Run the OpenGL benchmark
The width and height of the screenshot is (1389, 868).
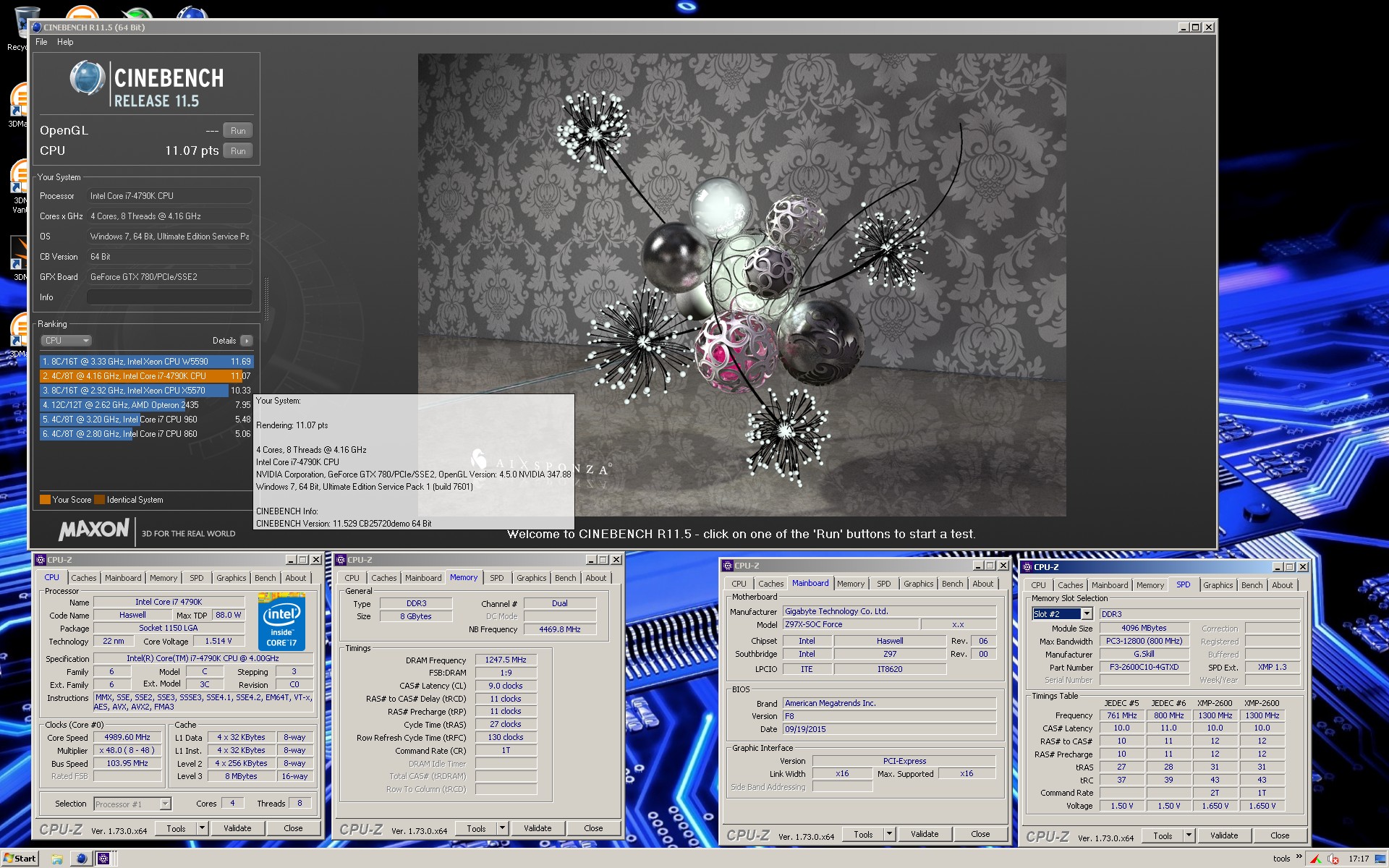click(x=238, y=131)
